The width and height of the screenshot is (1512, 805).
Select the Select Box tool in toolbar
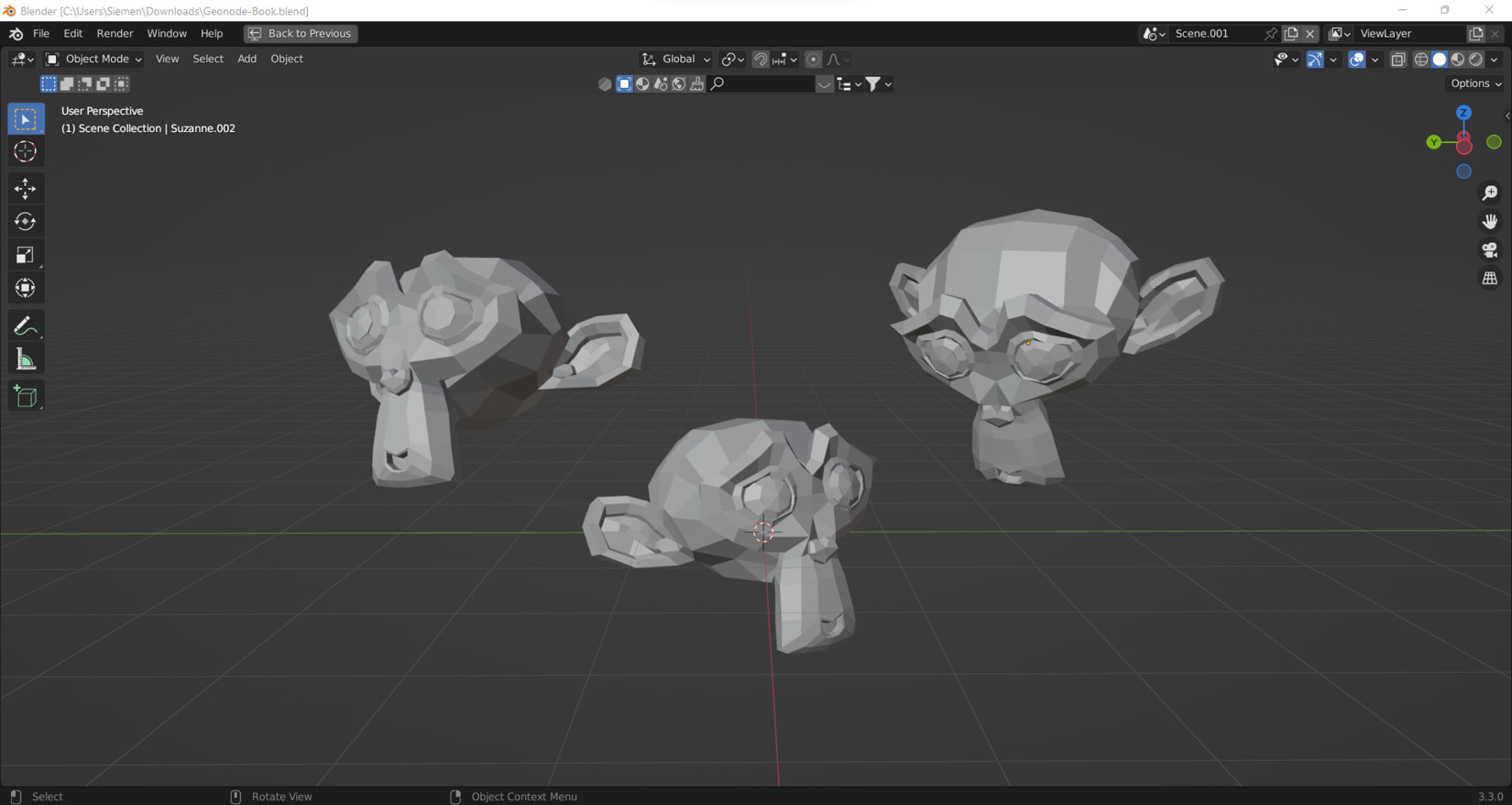[26, 119]
